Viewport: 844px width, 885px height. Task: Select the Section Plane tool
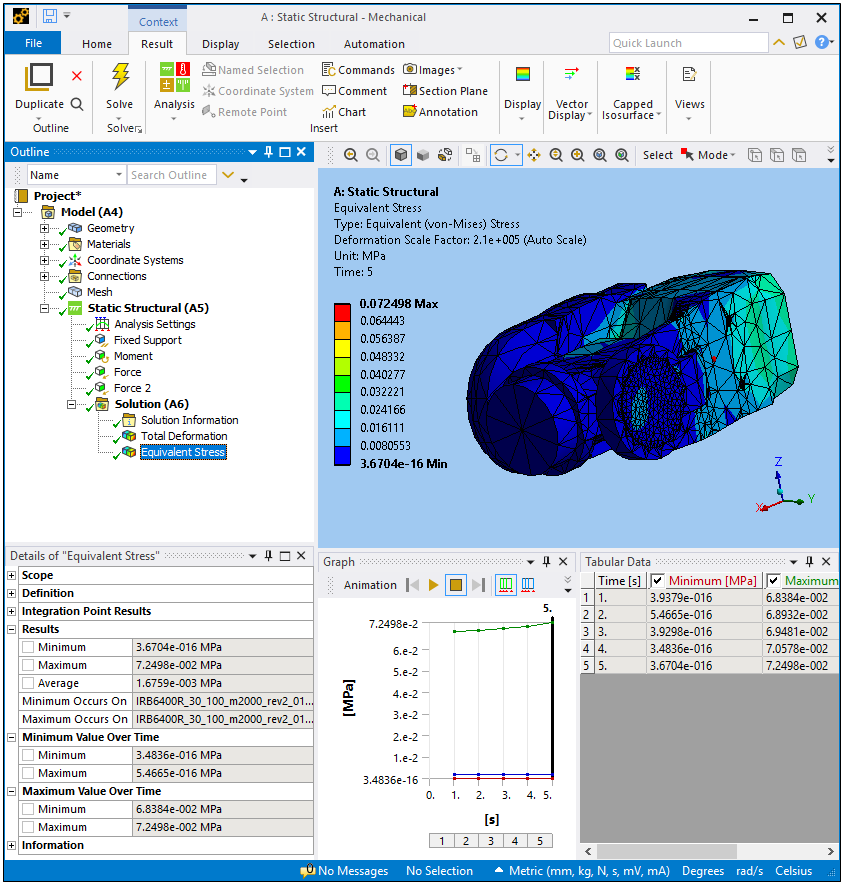point(445,91)
